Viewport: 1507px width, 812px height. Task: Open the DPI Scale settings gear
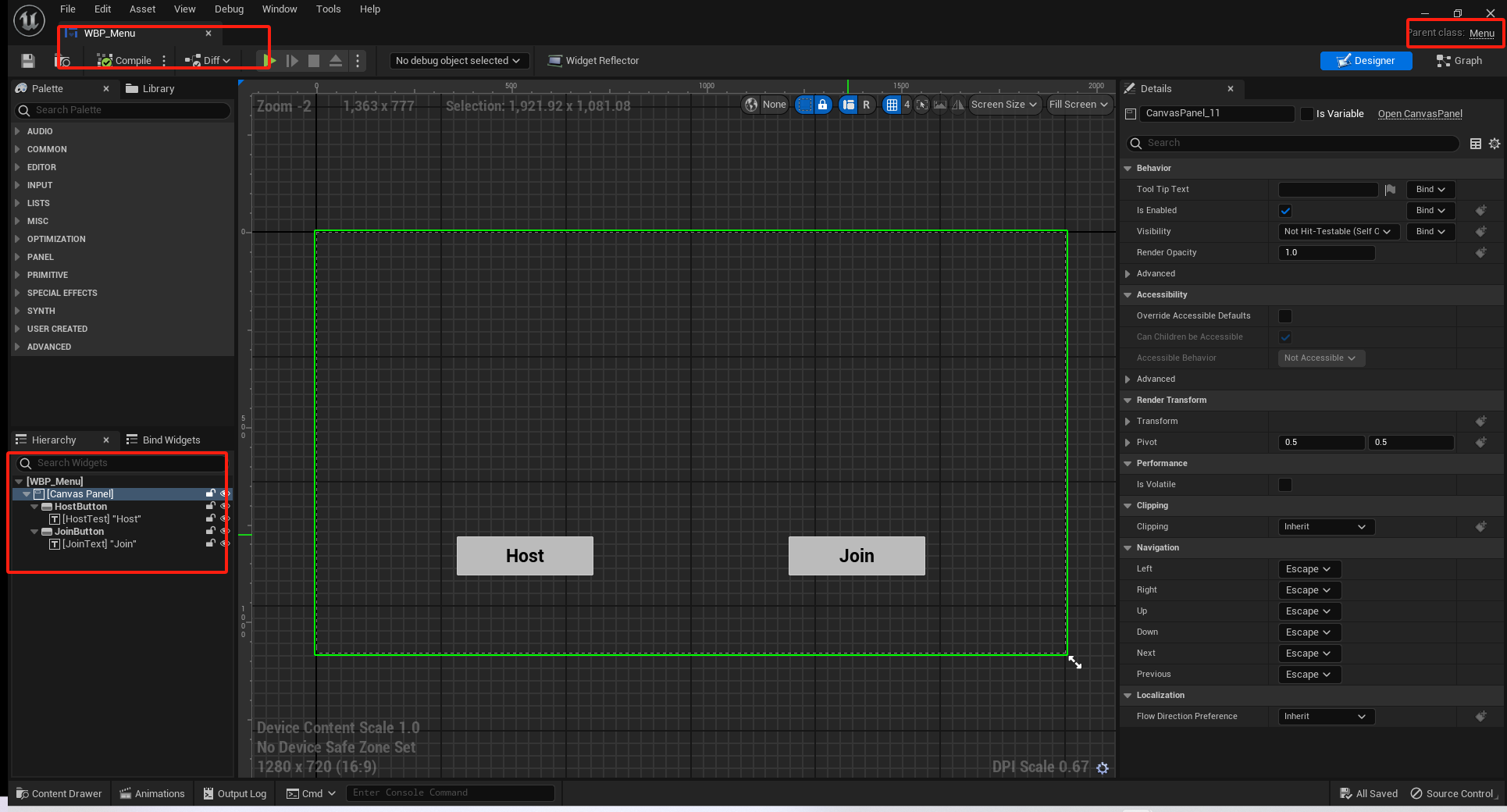click(1103, 768)
